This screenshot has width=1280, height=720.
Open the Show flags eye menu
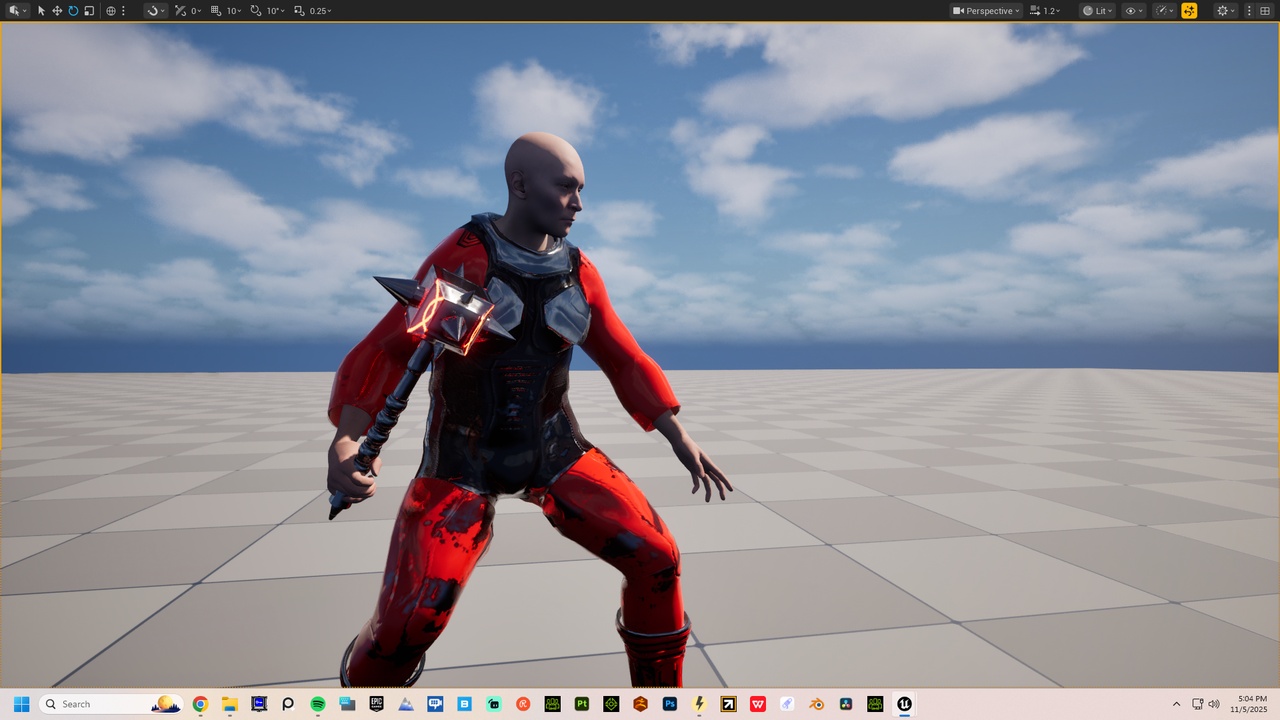1134,11
